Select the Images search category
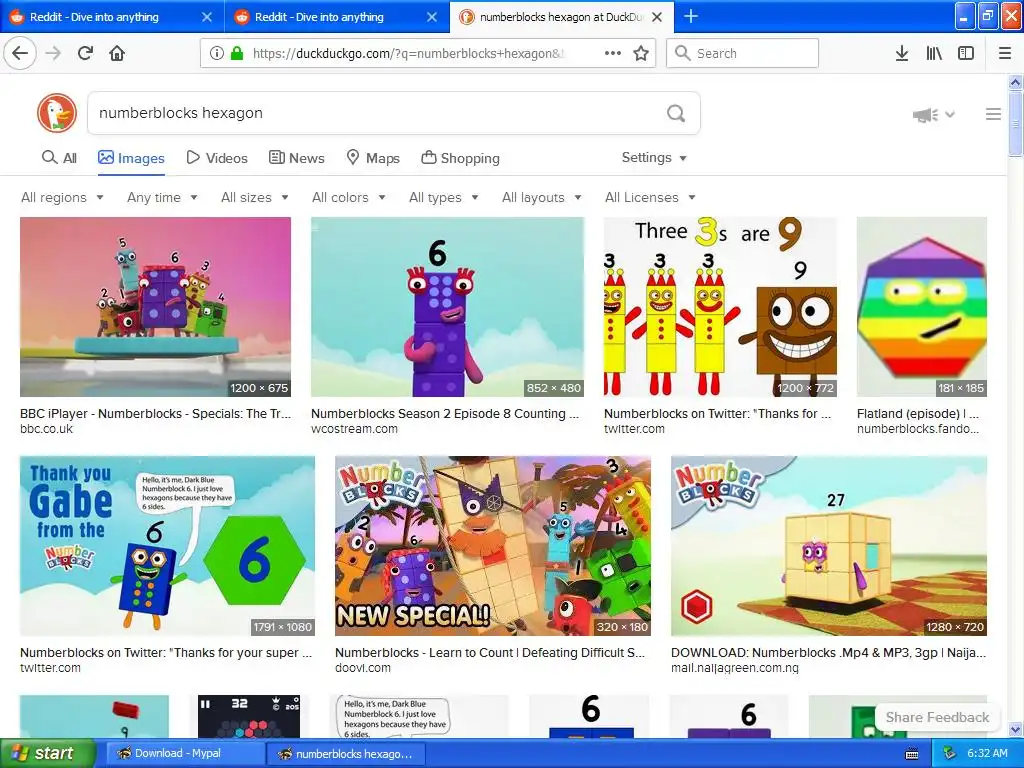The height and width of the screenshot is (768, 1024). (x=131, y=158)
